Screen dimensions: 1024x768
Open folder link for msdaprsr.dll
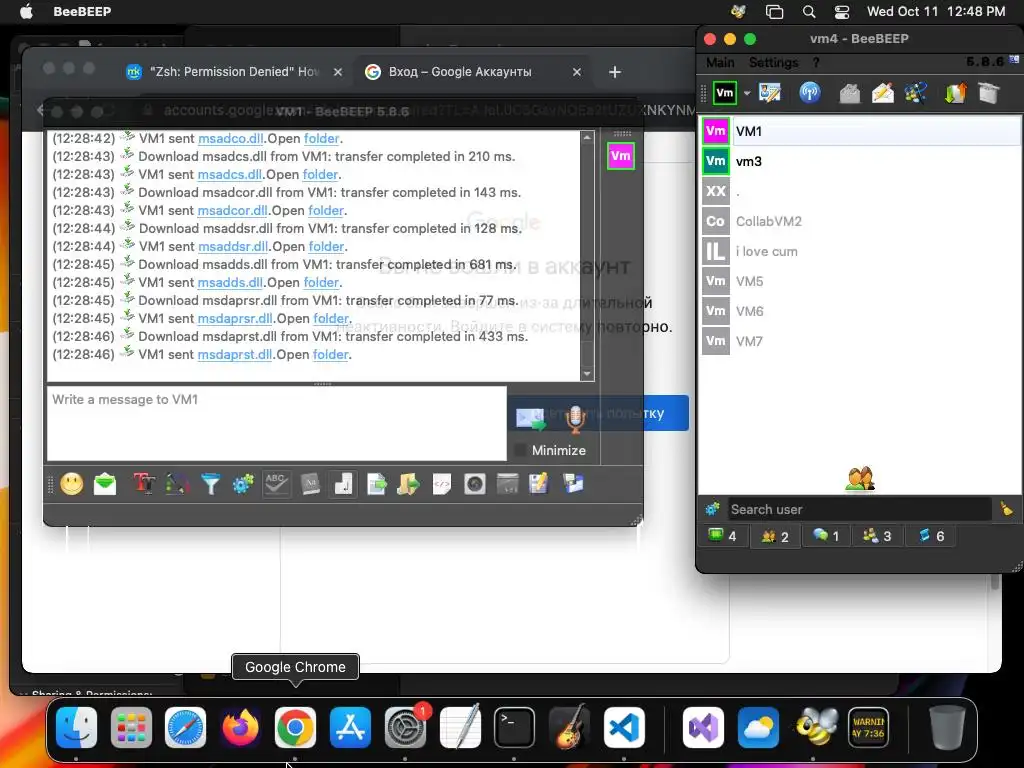click(x=331, y=318)
